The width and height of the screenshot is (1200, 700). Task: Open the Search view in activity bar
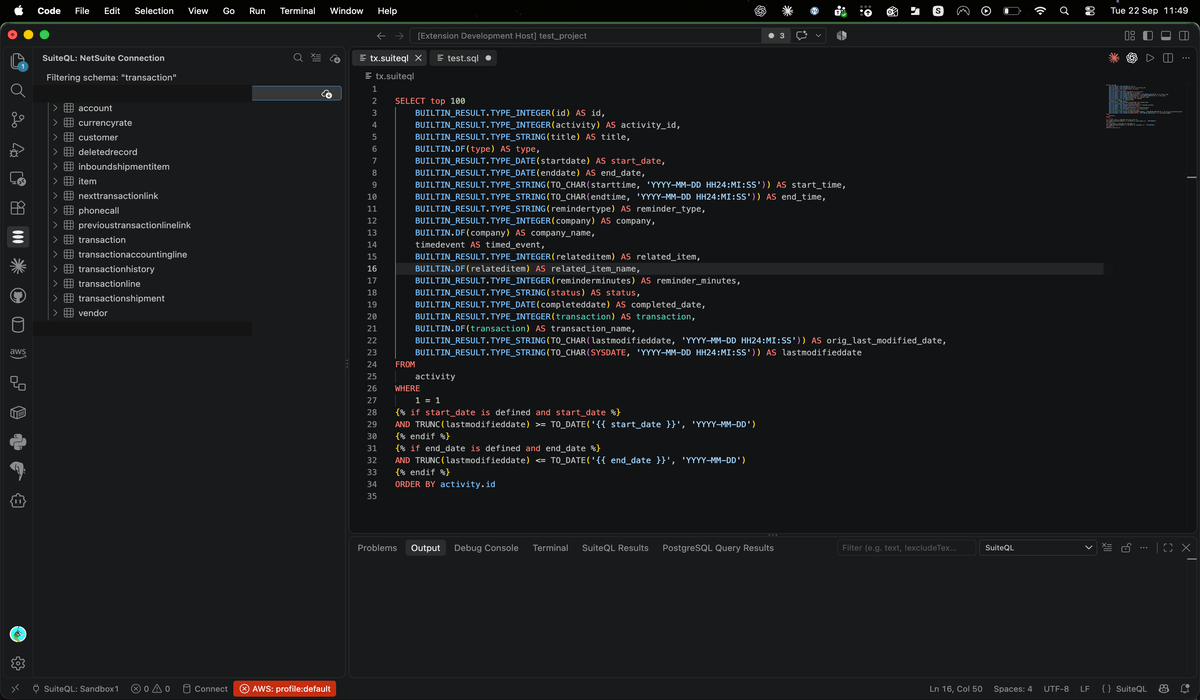coord(18,90)
